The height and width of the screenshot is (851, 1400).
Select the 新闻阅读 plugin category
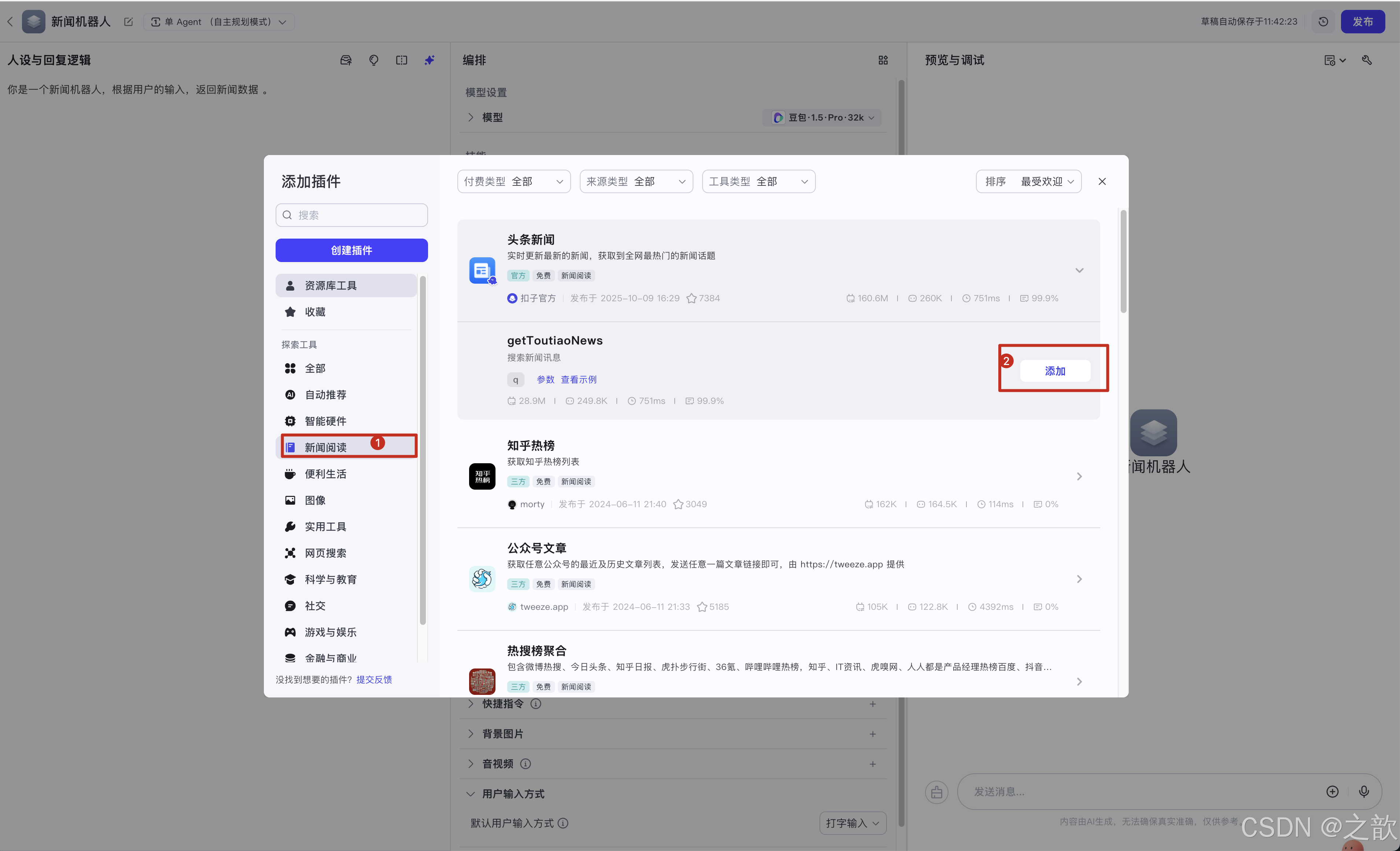(x=327, y=447)
